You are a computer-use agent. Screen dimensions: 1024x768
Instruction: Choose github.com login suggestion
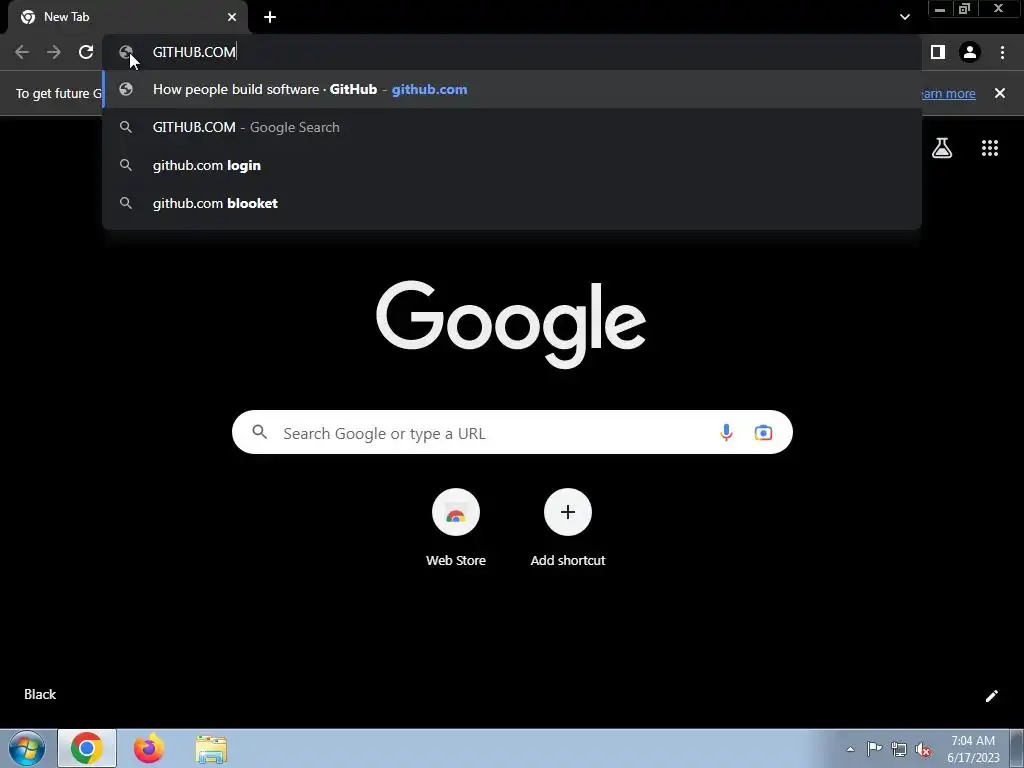pyautogui.click(x=512, y=165)
